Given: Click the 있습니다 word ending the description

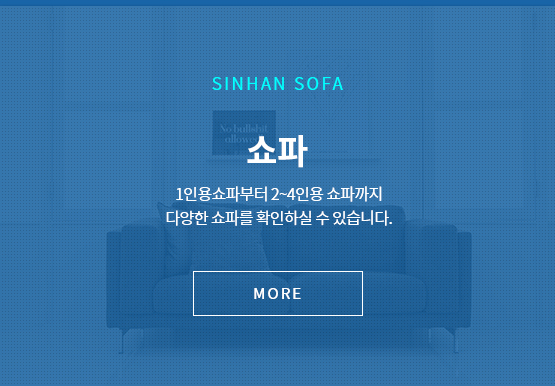Looking at the screenshot, I should click(362, 218).
